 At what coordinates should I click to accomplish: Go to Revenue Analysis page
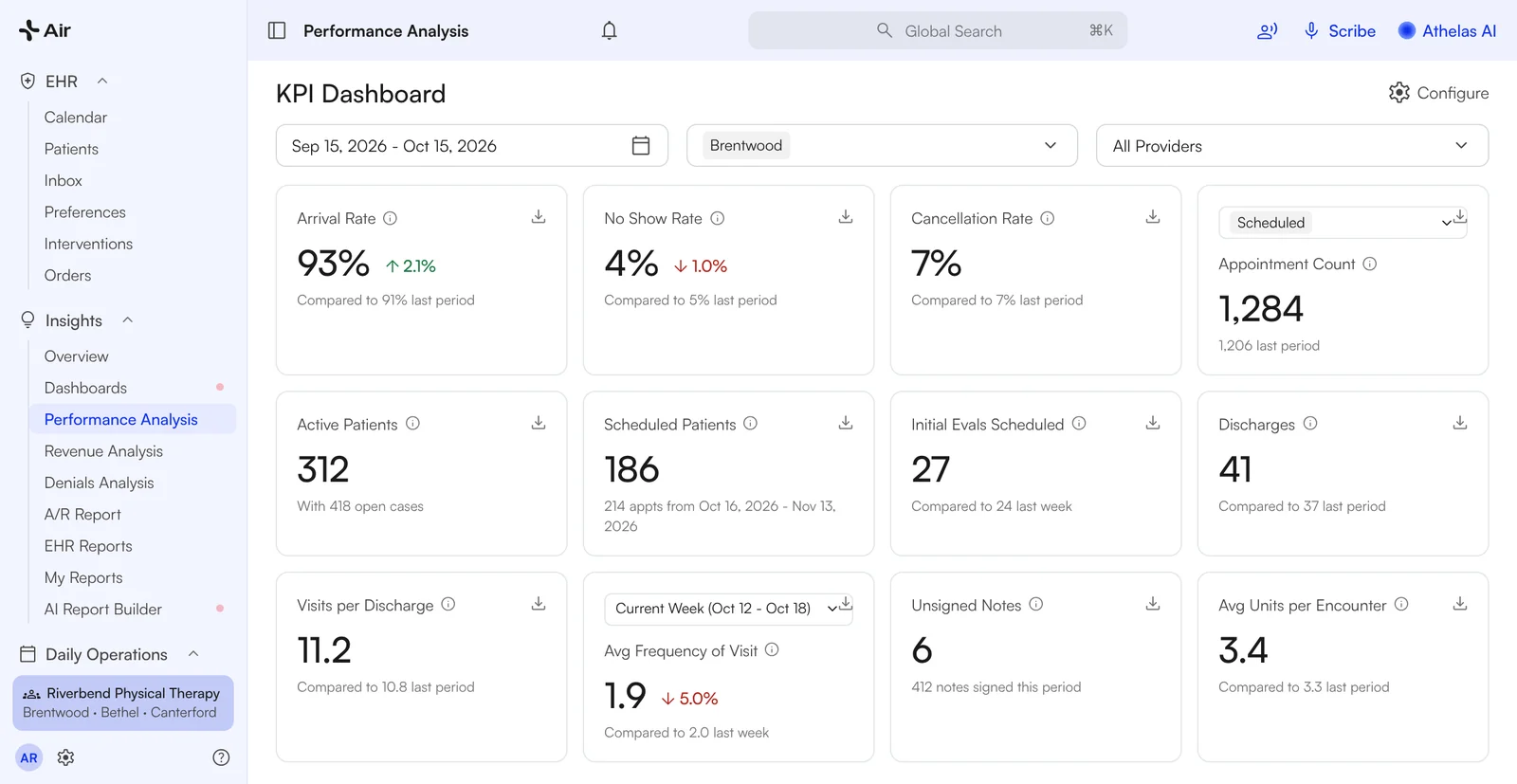tap(103, 451)
